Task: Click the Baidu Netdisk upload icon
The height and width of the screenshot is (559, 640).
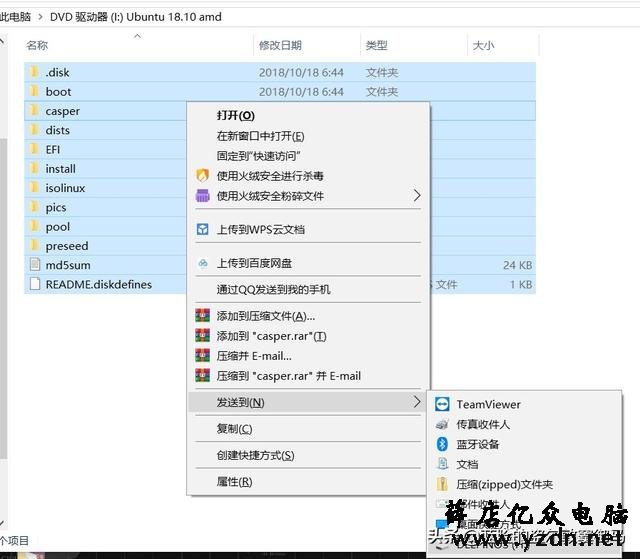Action: pyautogui.click(x=202, y=263)
